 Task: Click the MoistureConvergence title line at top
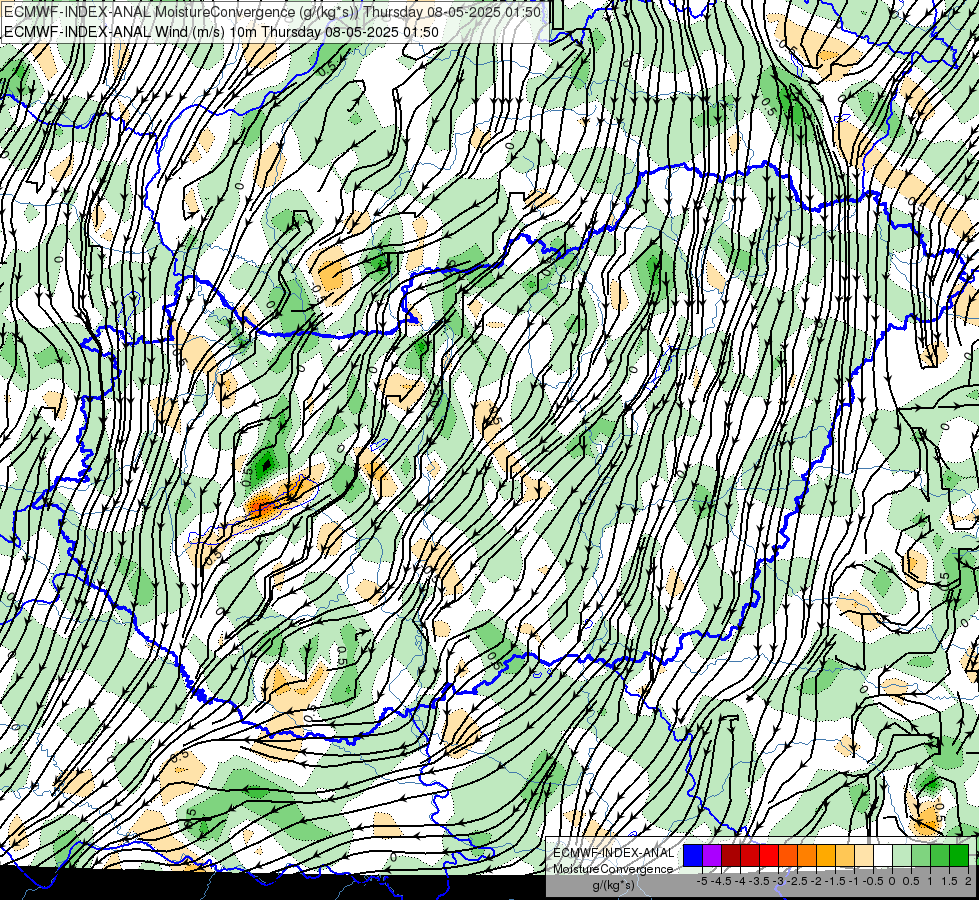[x=272, y=12]
